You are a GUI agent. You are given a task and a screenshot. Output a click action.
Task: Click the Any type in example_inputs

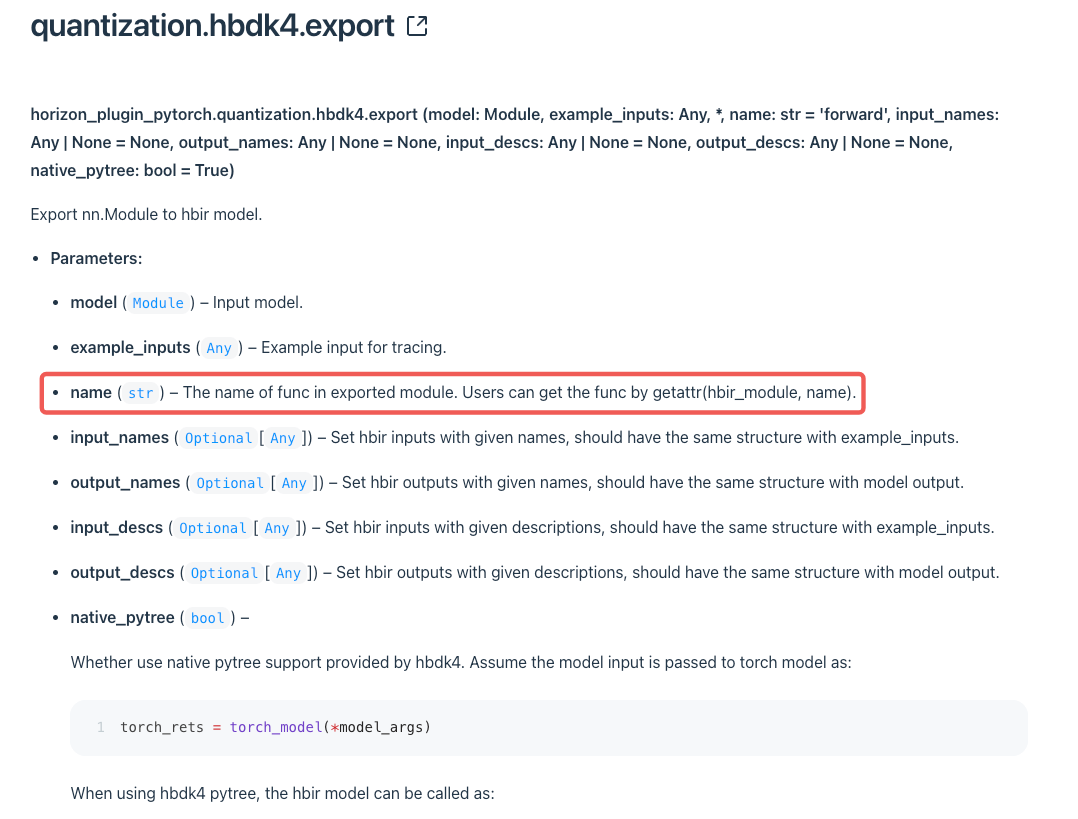point(219,348)
